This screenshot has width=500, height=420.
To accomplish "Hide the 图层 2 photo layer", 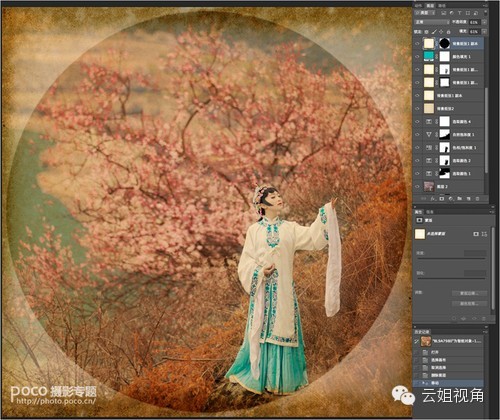I will point(417,187).
